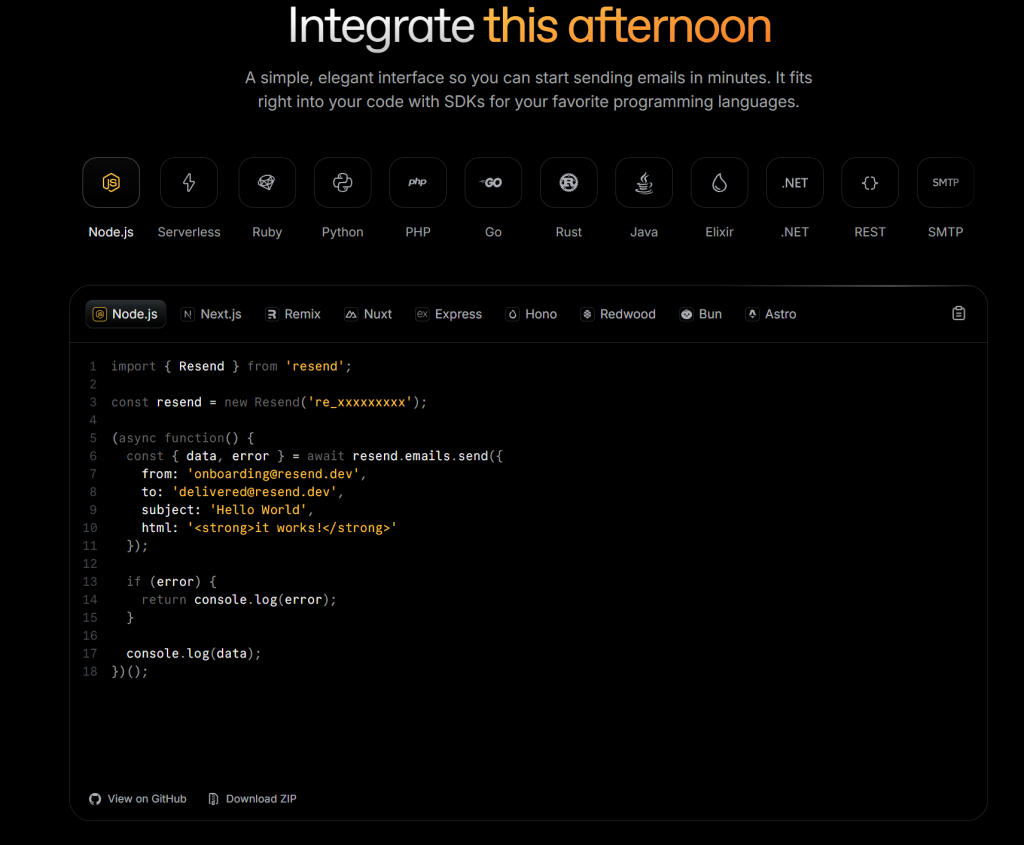Open the Remix code tab

pyautogui.click(x=293, y=314)
